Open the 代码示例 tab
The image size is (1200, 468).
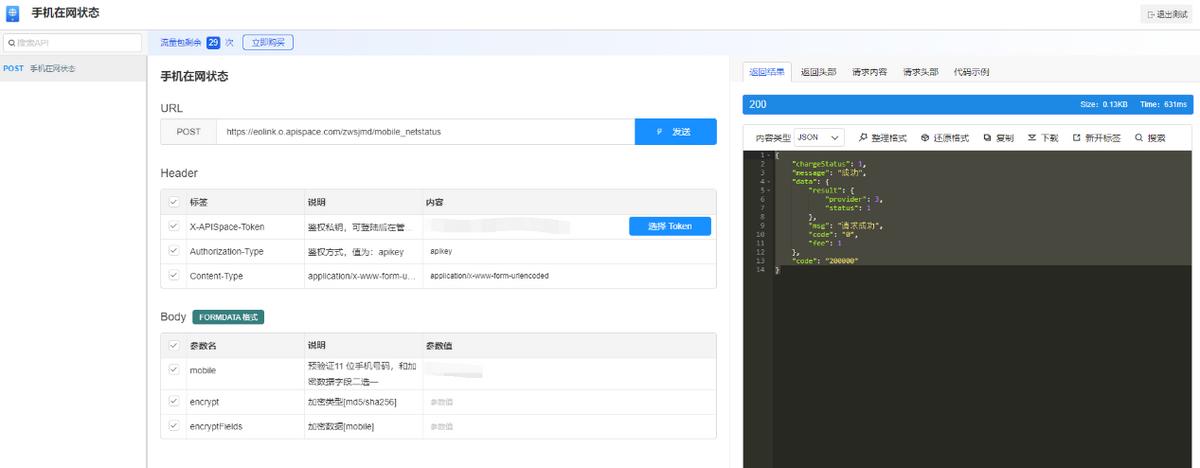coord(971,72)
